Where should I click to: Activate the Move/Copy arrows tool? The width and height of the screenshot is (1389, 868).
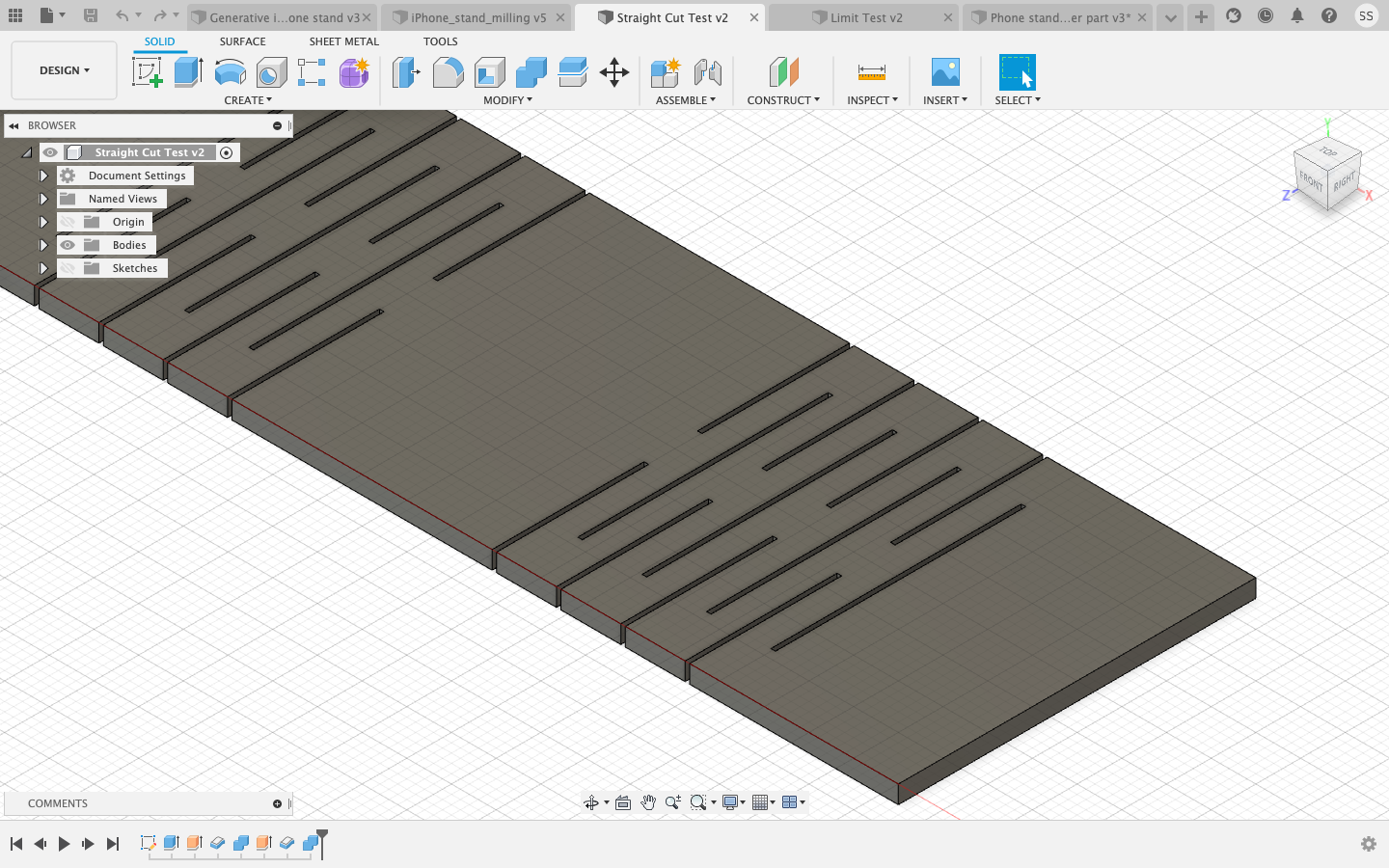(x=614, y=72)
